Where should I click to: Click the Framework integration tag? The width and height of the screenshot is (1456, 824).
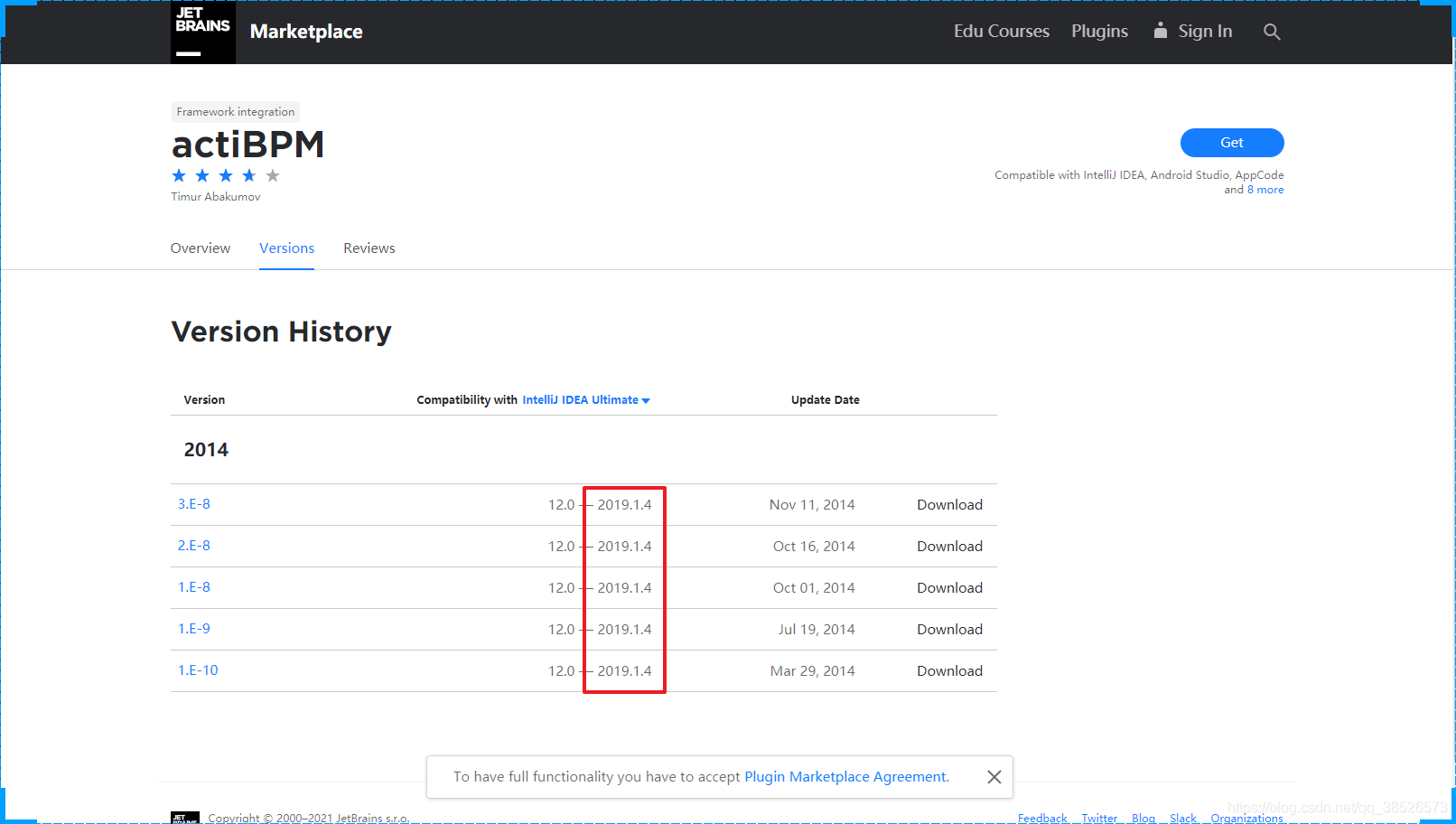pos(236,112)
